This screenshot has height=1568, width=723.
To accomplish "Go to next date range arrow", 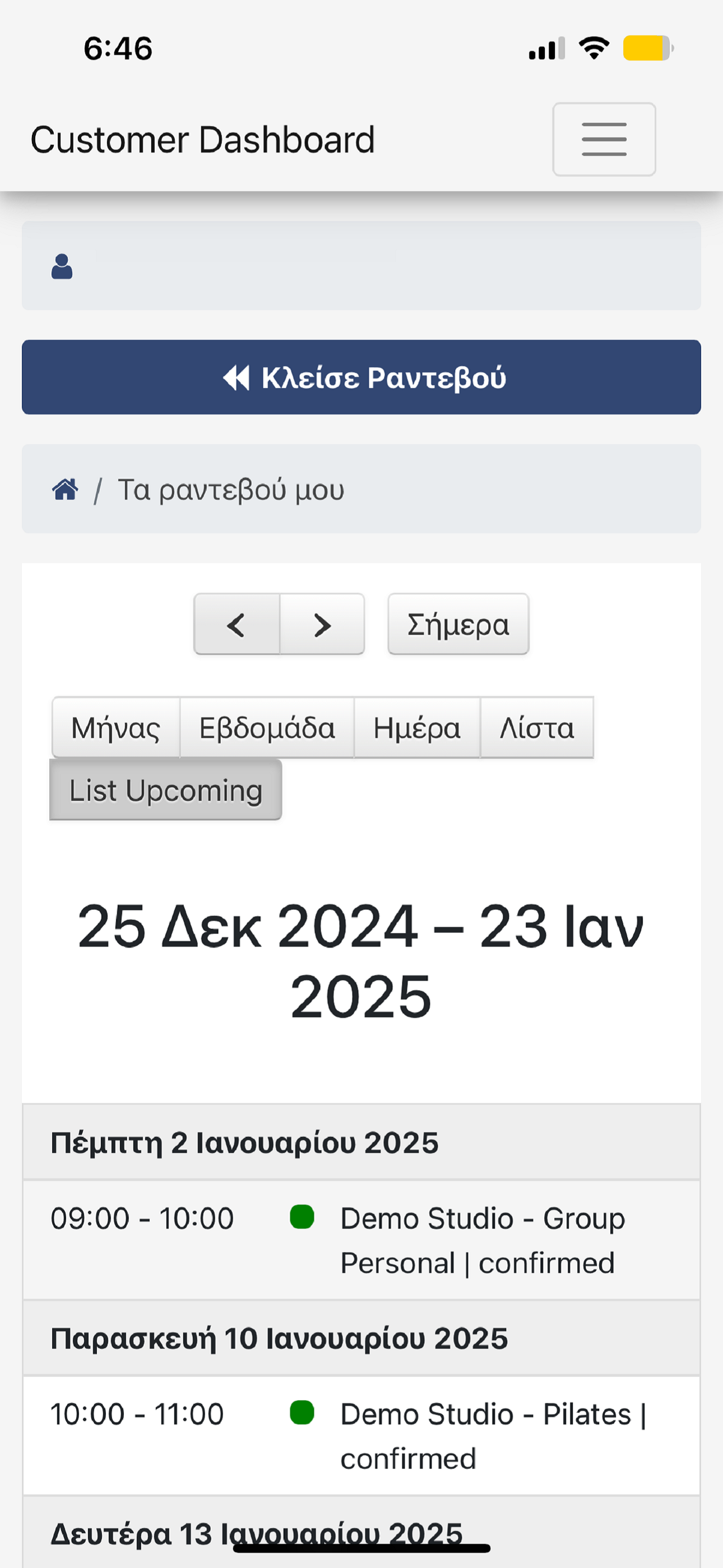I will [322, 625].
